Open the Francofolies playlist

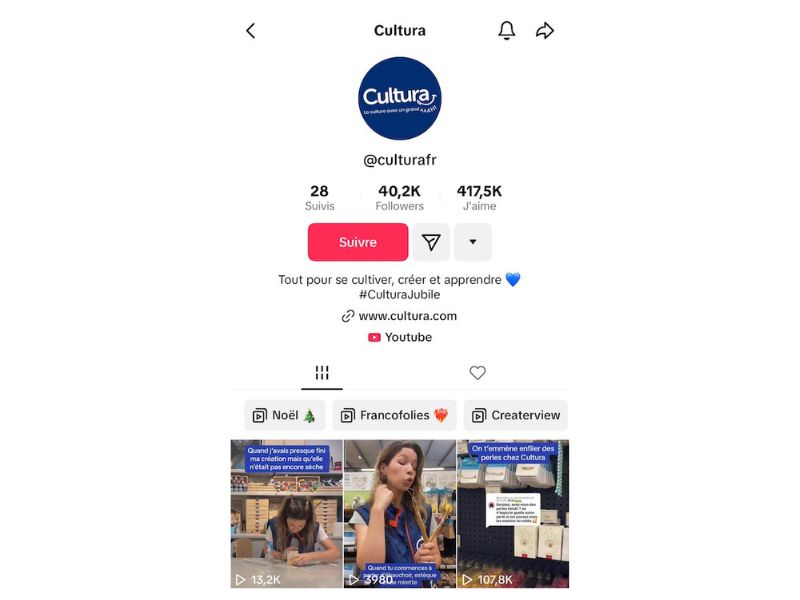point(394,415)
